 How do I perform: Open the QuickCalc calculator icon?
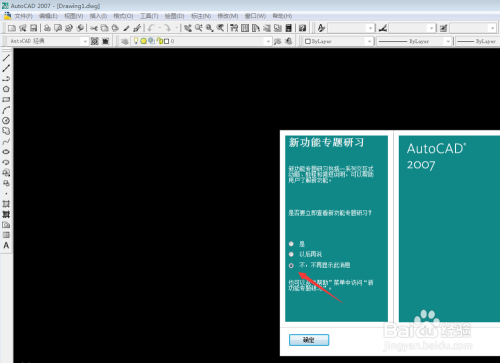click(x=289, y=28)
